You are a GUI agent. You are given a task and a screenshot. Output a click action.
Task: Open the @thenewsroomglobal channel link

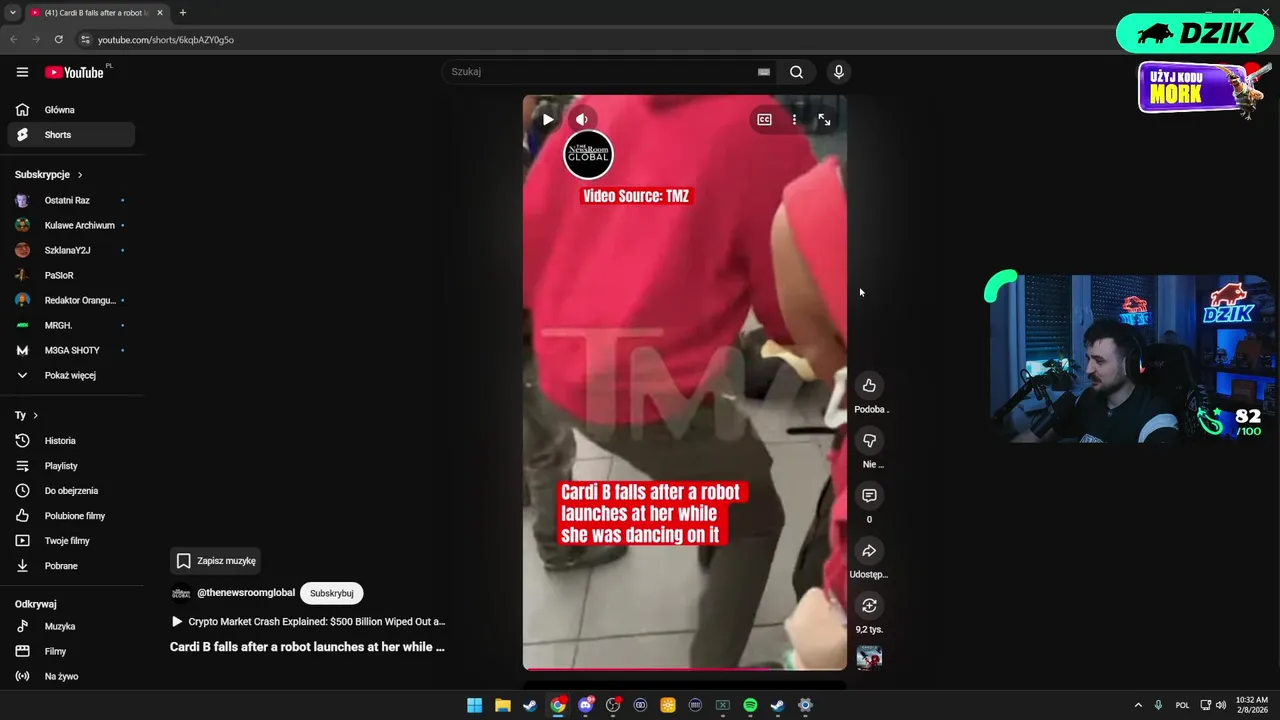[246, 593]
